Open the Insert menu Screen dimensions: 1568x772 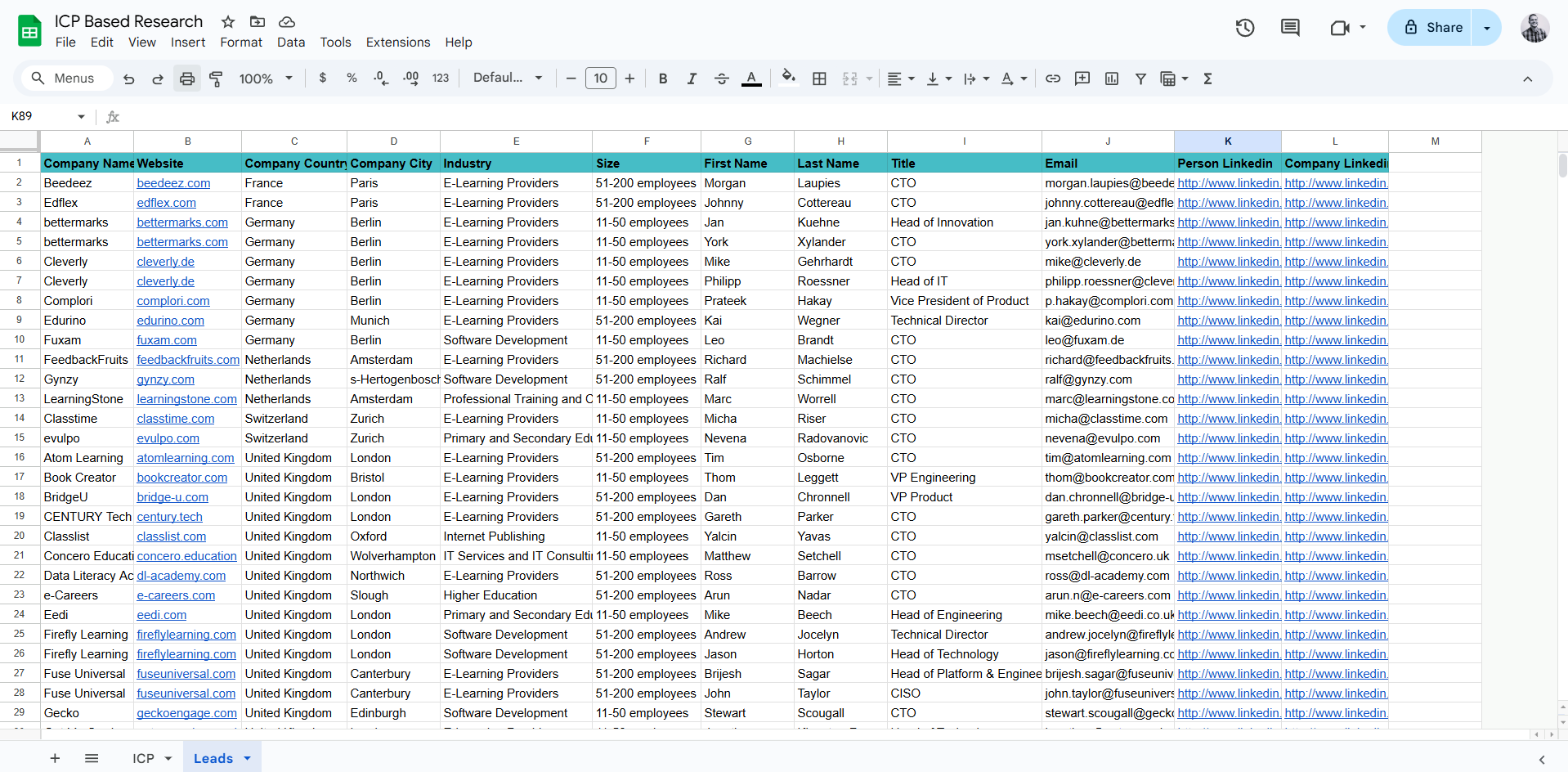tap(188, 42)
